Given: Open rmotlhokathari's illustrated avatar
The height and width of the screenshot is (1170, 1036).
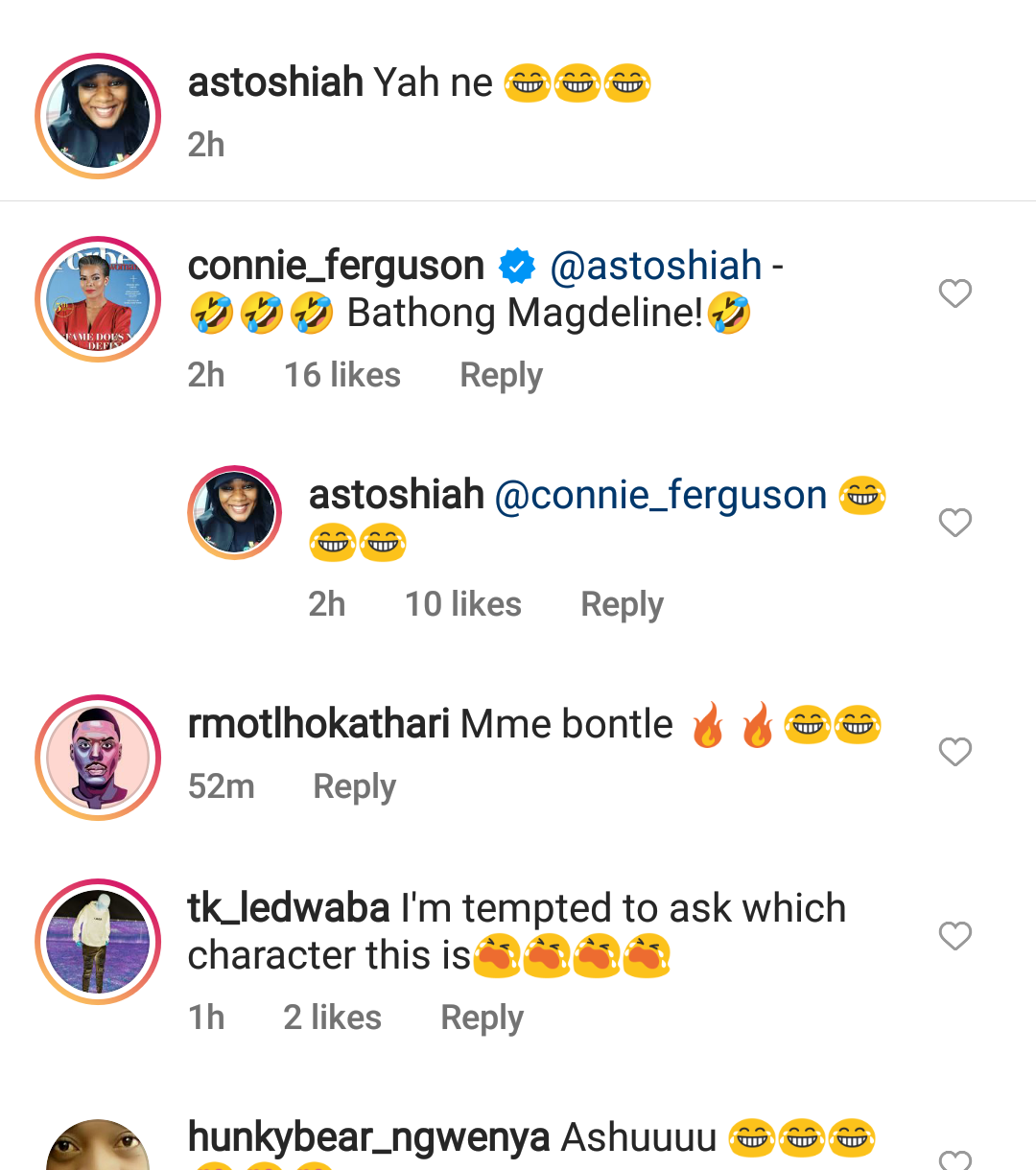Looking at the screenshot, I should pyautogui.click(x=98, y=758).
